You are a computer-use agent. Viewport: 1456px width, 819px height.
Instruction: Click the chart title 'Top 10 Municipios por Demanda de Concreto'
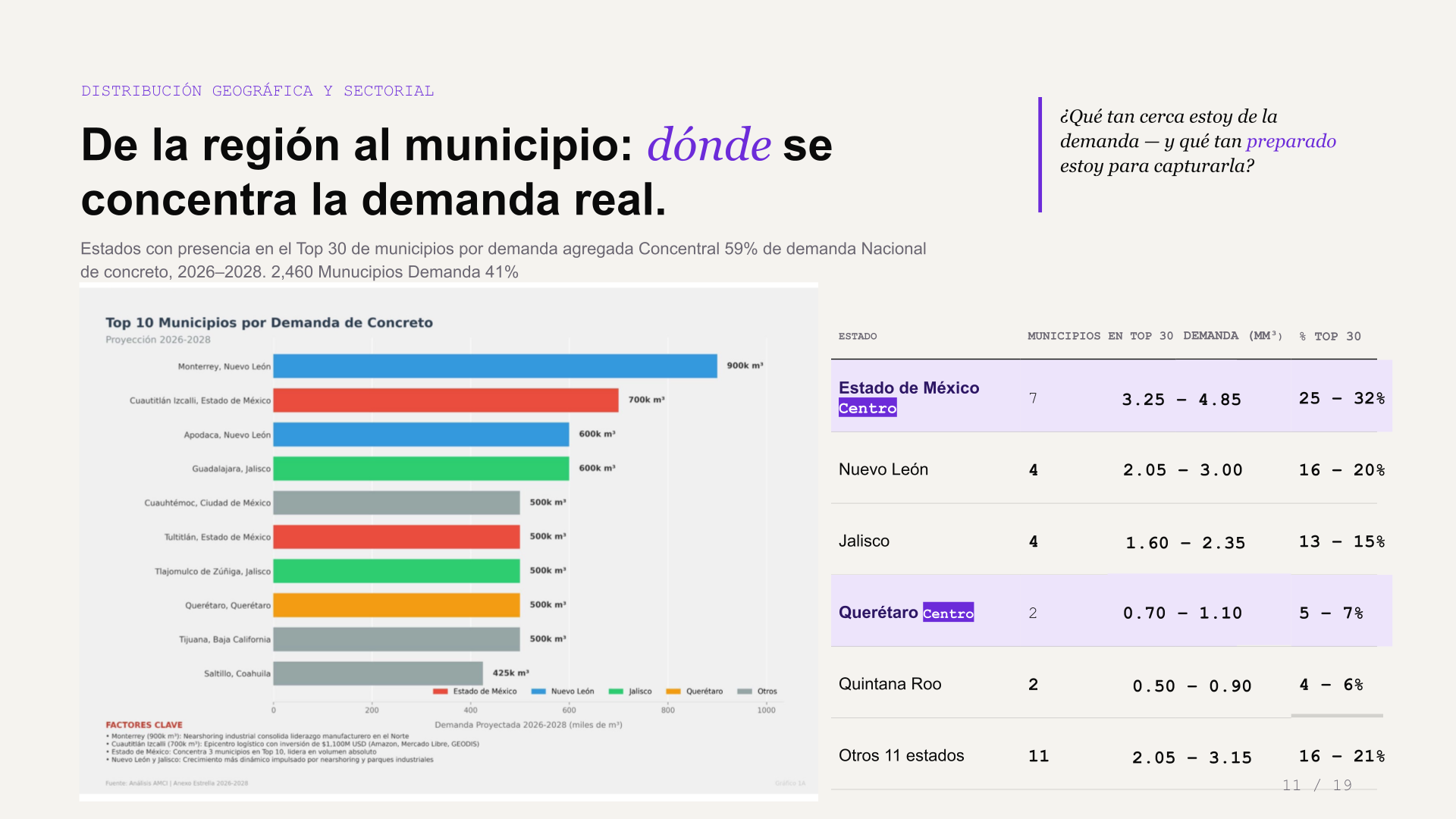(269, 322)
